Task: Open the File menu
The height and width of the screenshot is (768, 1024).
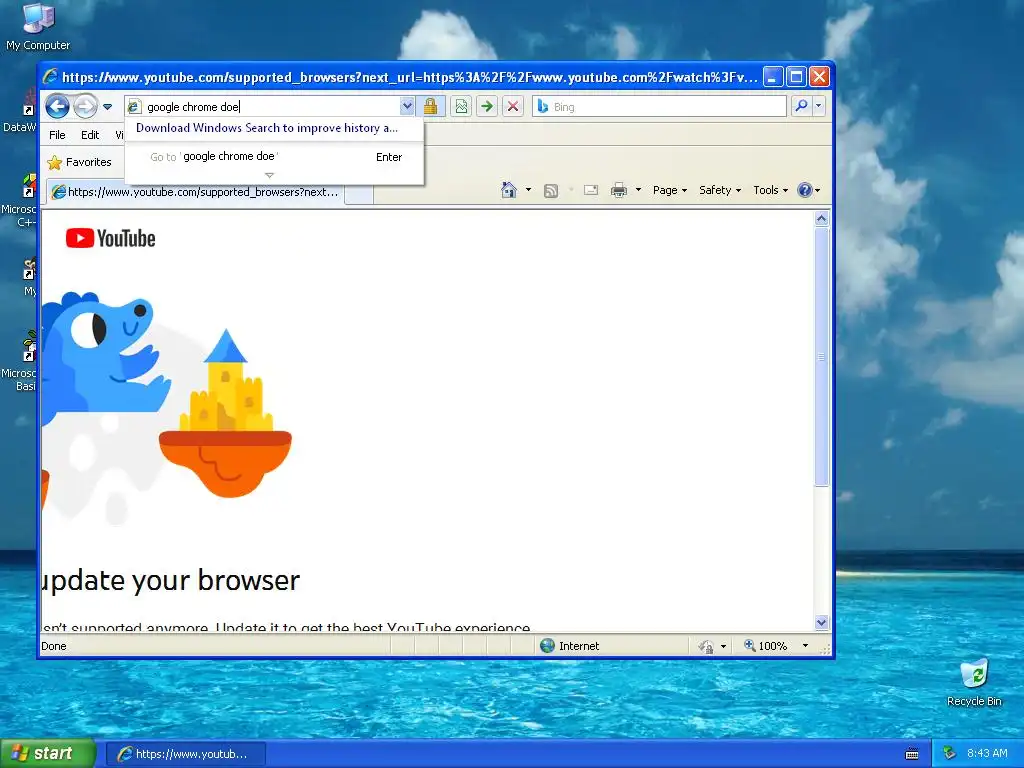Action: 57,135
